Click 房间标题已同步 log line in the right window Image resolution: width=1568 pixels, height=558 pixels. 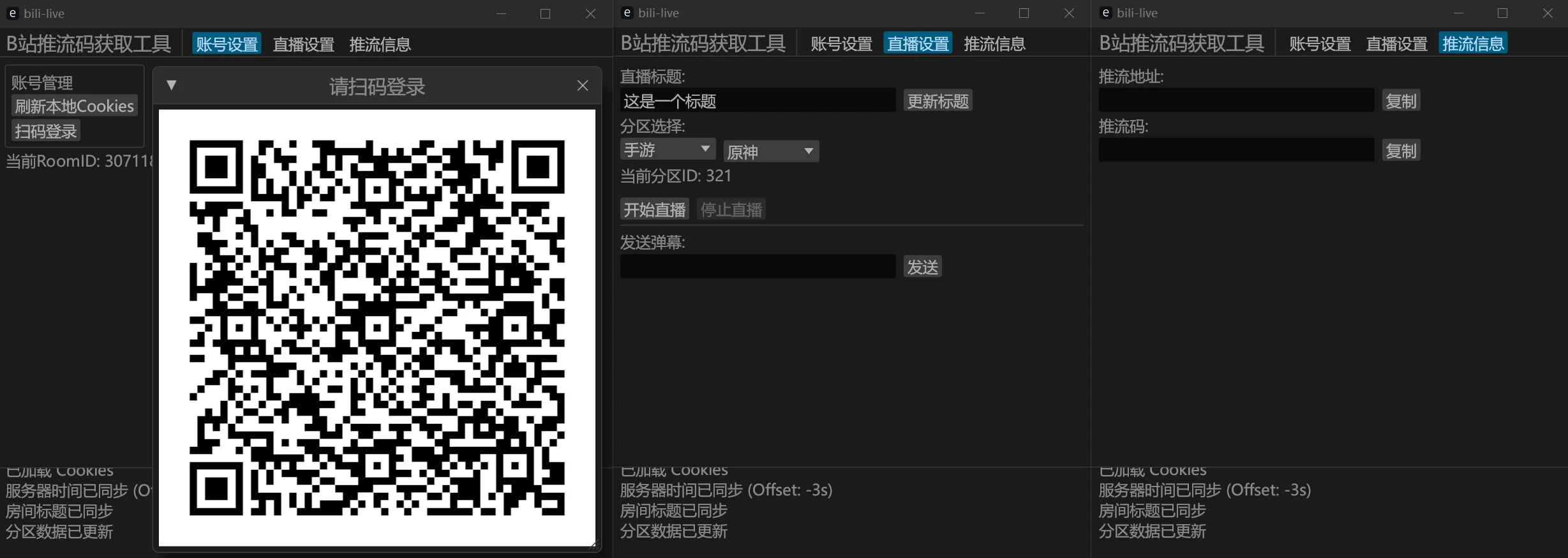coord(1152,511)
